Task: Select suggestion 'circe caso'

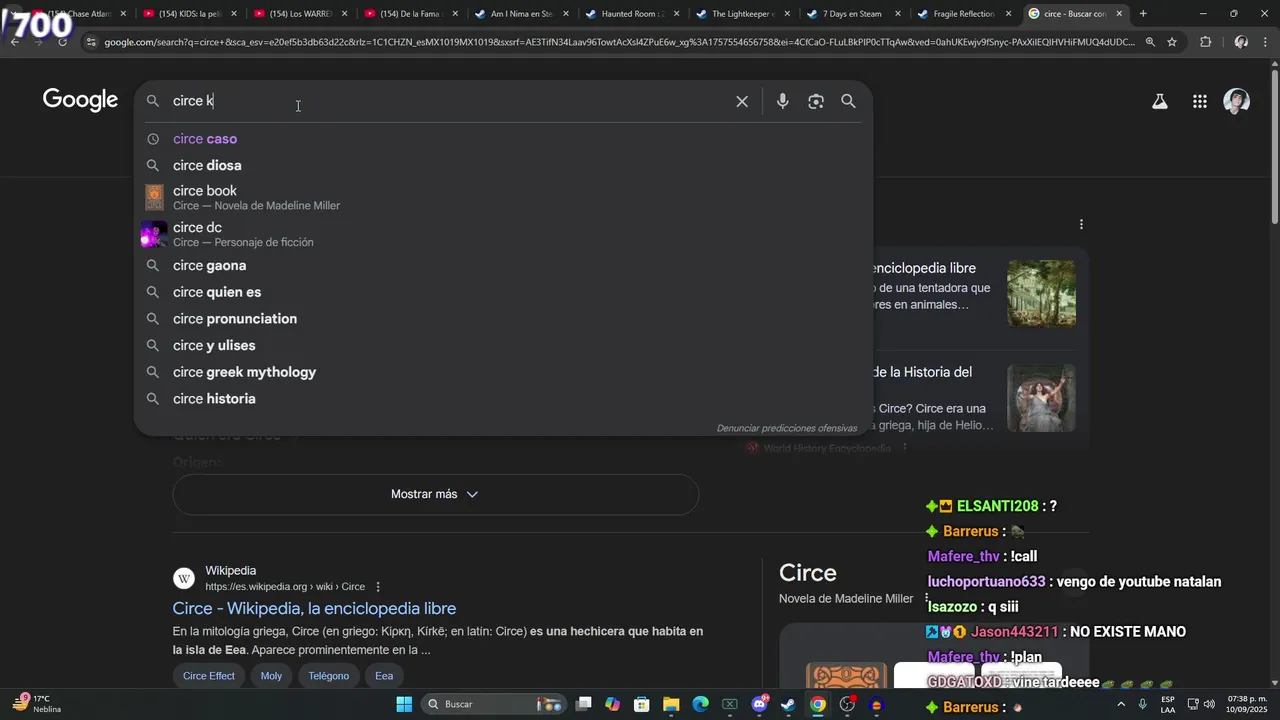Action: click(x=503, y=139)
